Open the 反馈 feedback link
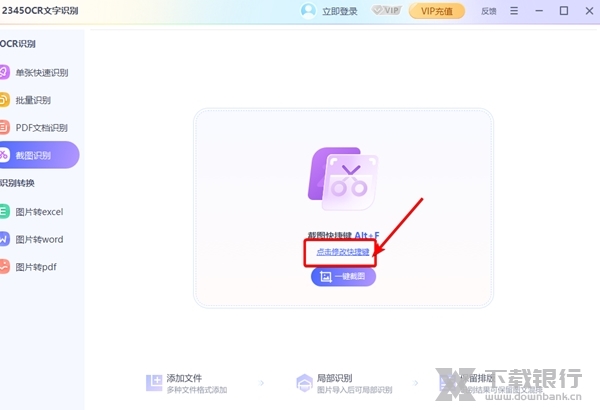Screen dimensions: 600x410 point(489,11)
